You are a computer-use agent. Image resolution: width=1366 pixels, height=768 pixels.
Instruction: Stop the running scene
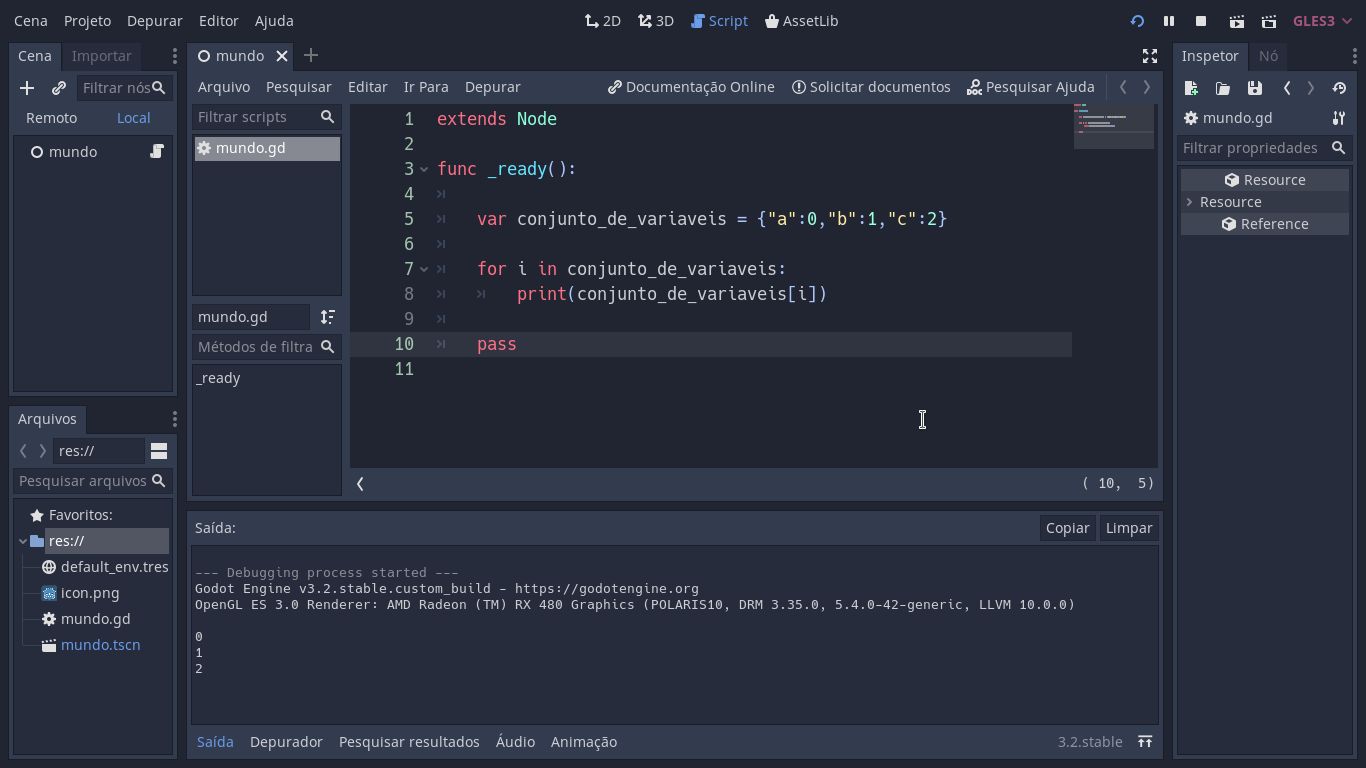coord(1201,21)
